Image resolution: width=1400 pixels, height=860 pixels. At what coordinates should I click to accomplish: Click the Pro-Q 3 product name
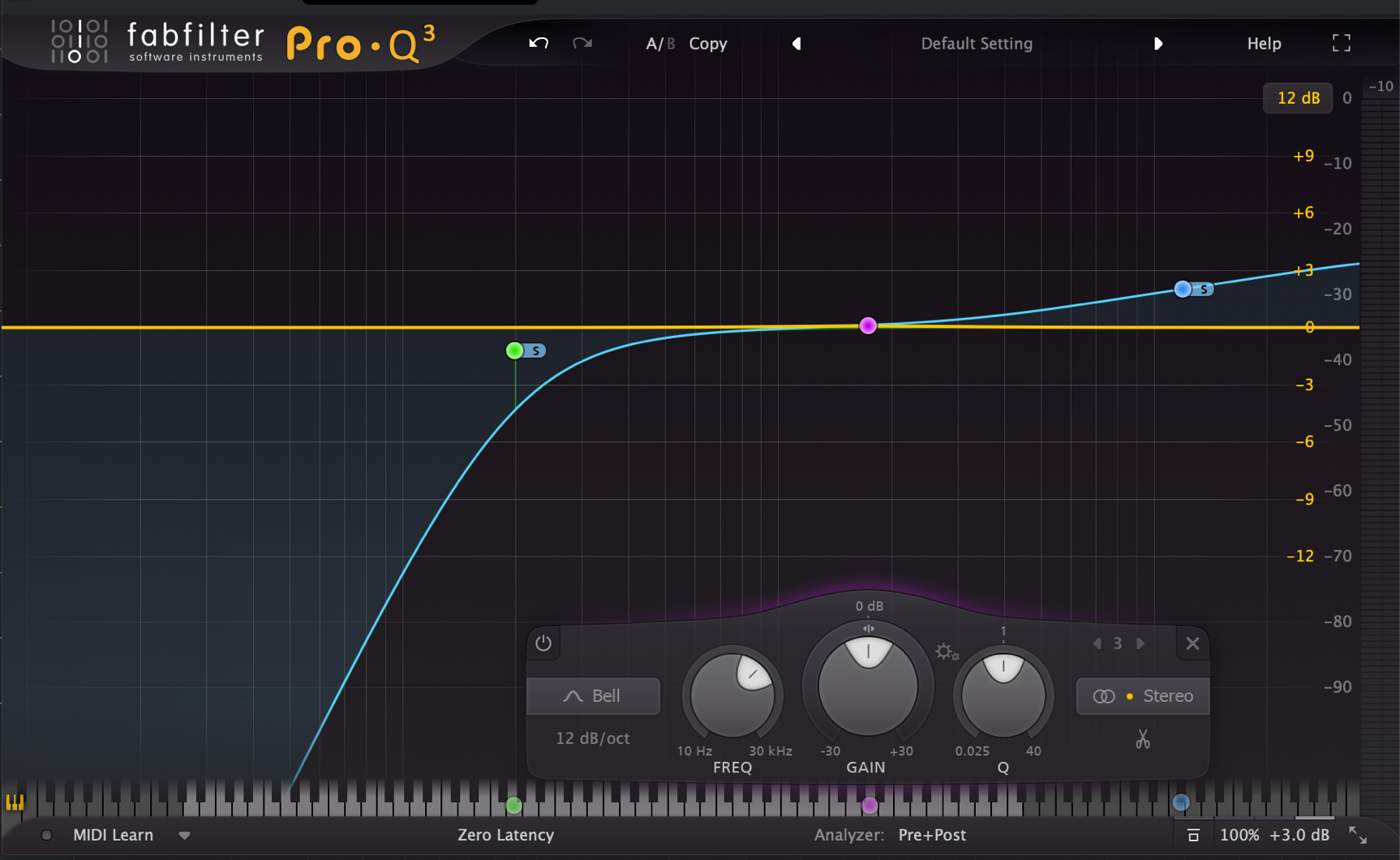361,44
